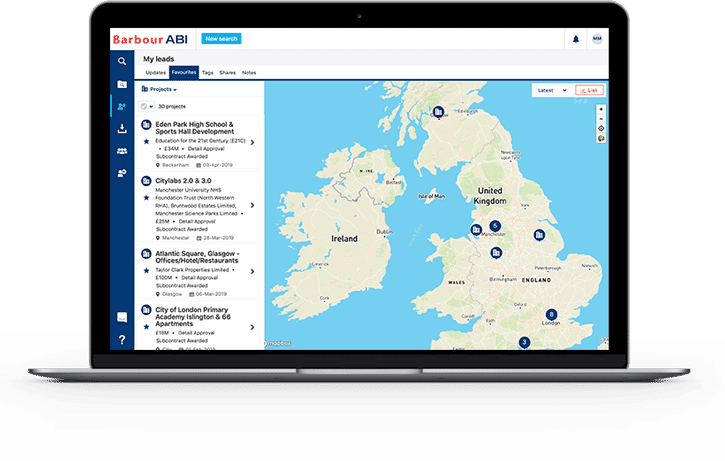Click Citylabs project building icon
Viewport: 725px width, 461px height.
(x=146, y=181)
